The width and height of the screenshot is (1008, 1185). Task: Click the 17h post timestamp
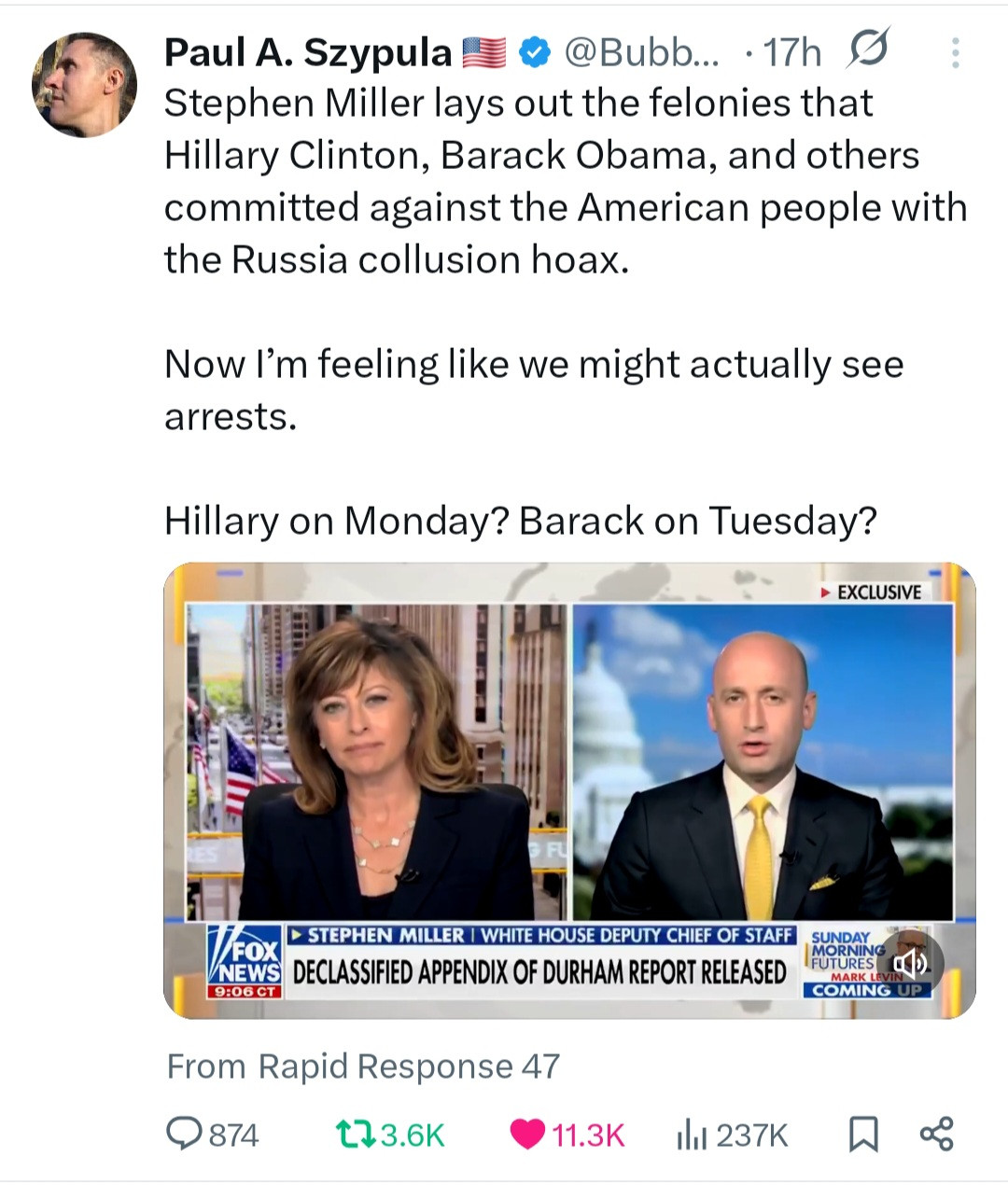pos(792,53)
